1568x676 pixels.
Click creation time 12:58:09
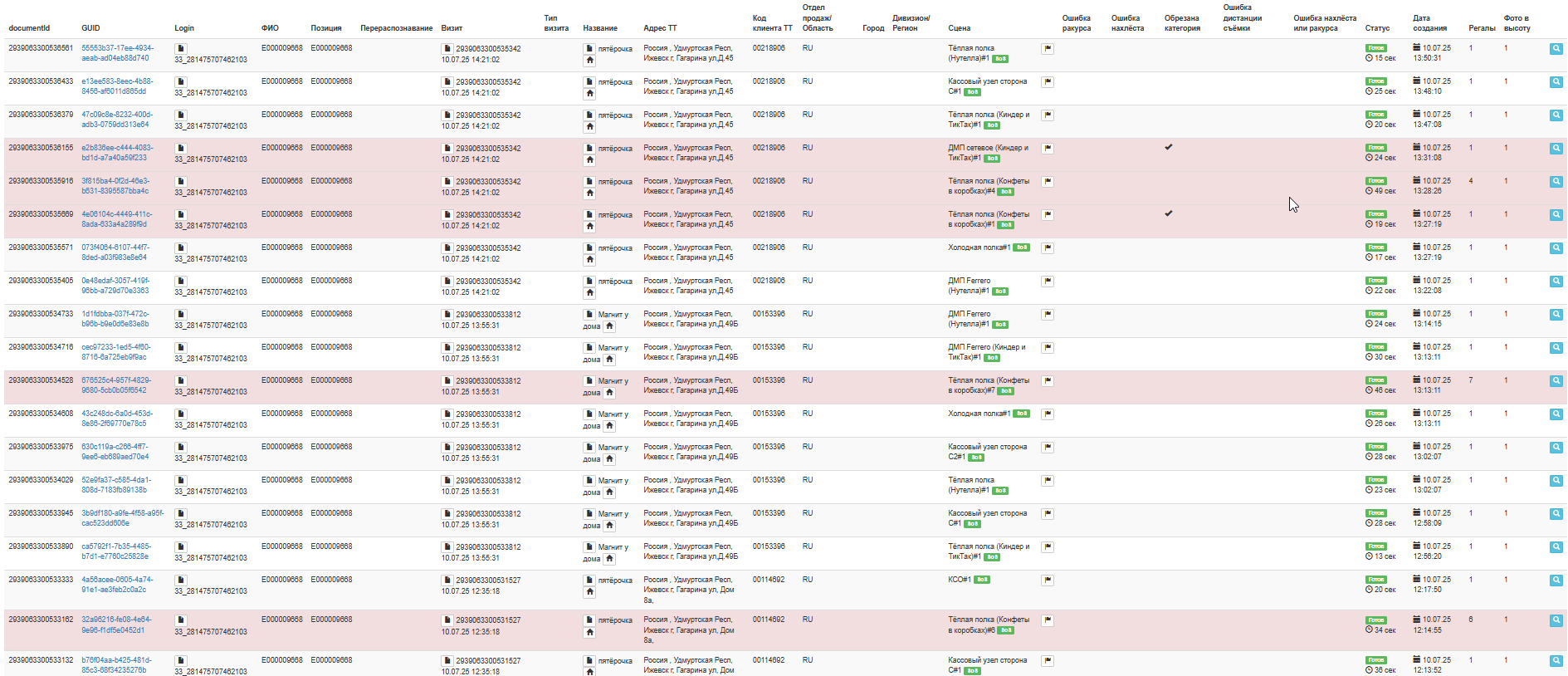(1427, 523)
